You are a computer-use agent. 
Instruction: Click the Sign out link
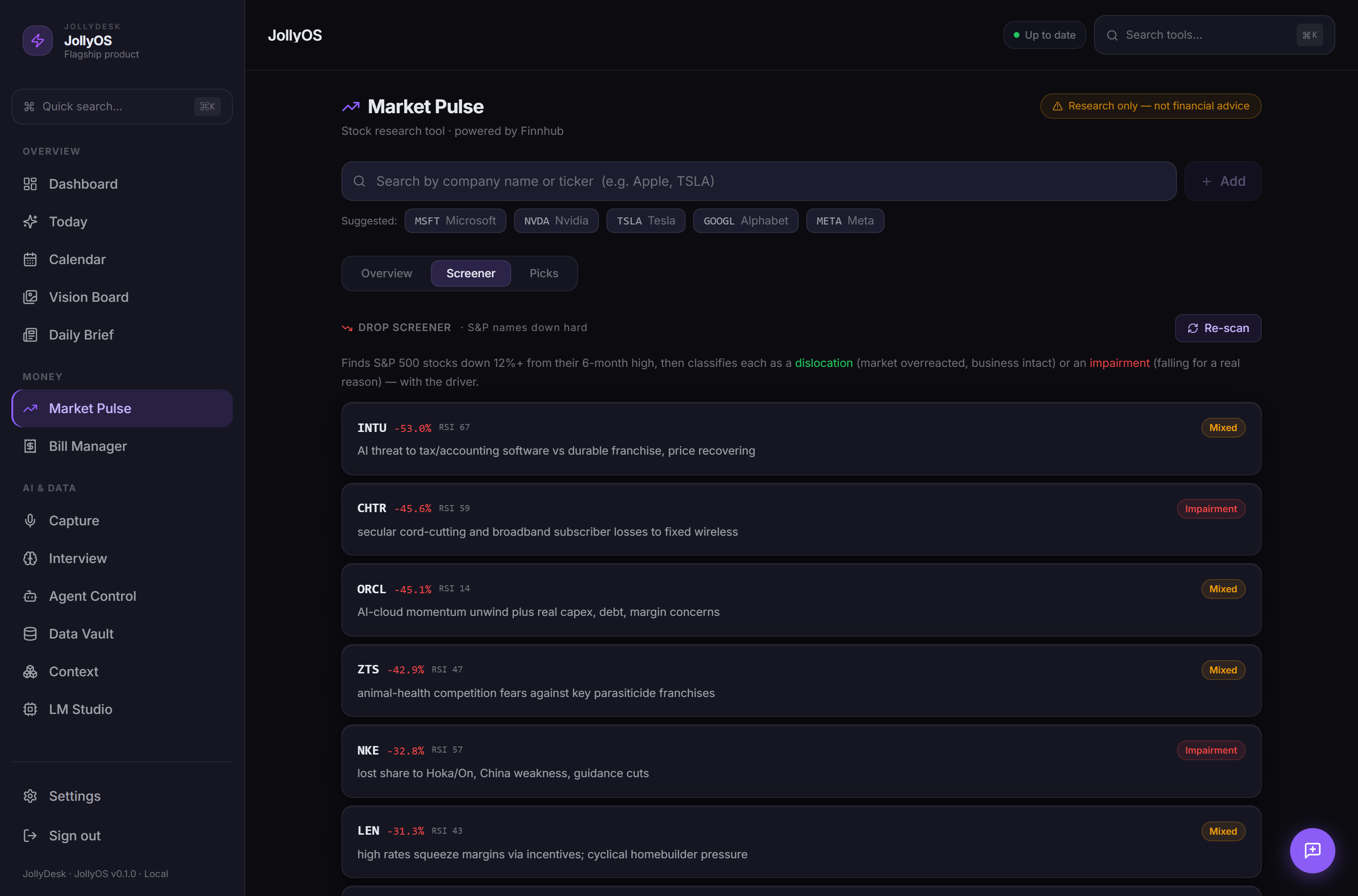(x=122, y=836)
